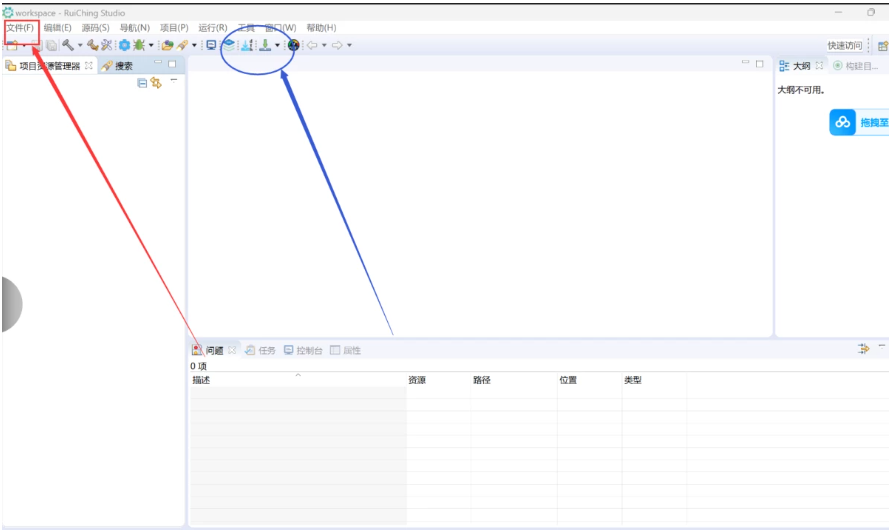This screenshot has width=895, height=530.
Task: Click the problems panel filter icon
Action: (x=864, y=349)
